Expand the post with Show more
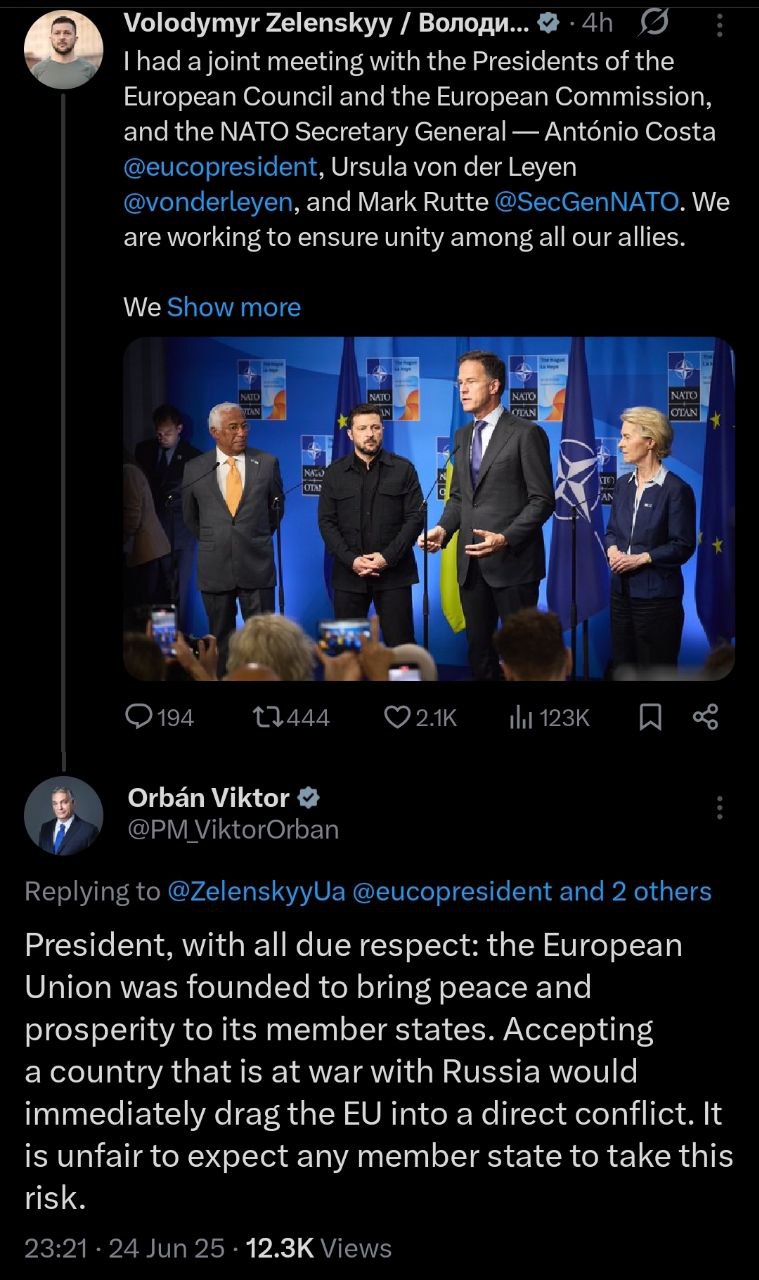 [x=233, y=307]
